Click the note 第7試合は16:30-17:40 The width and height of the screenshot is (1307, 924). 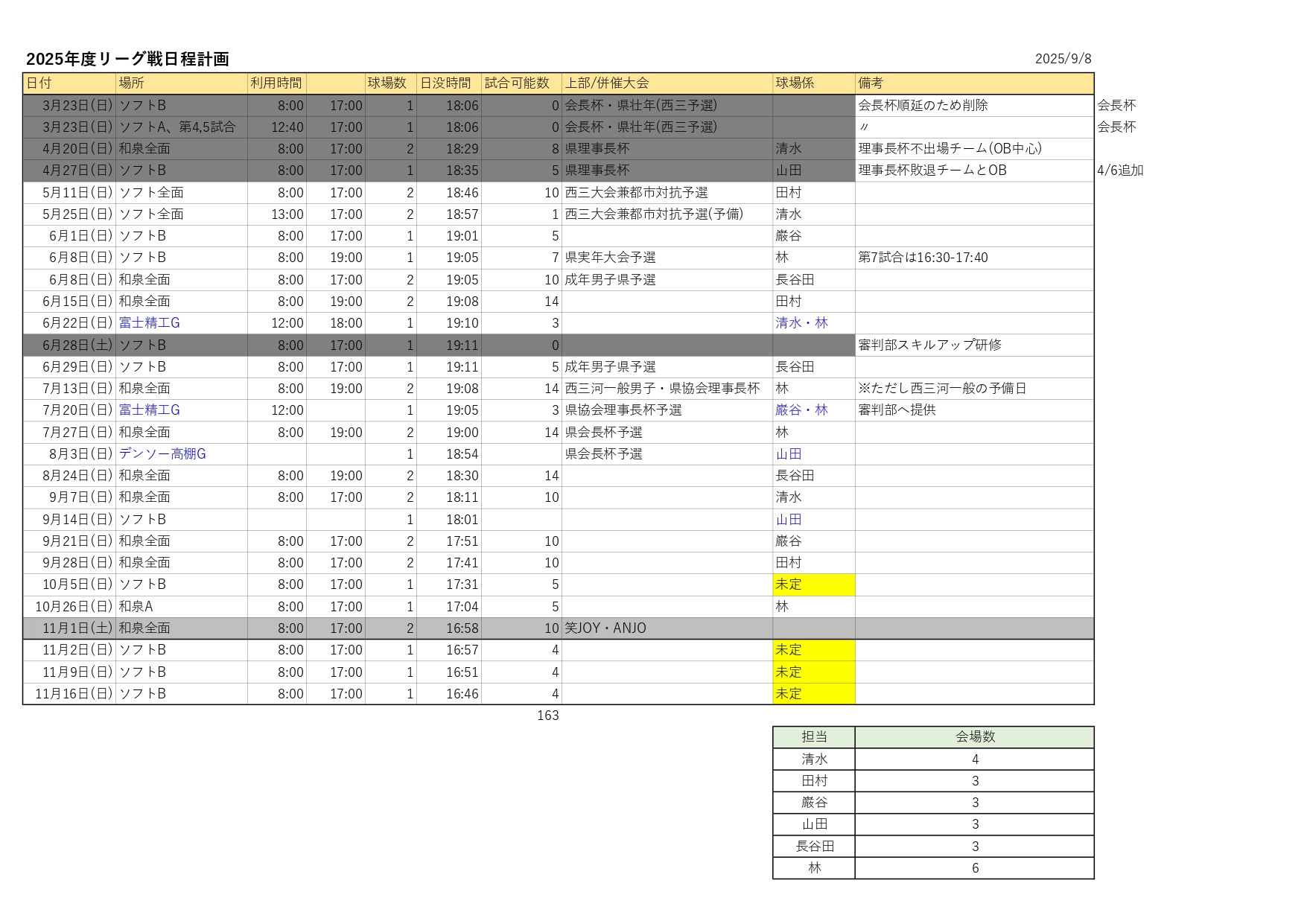[x=923, y=258]
